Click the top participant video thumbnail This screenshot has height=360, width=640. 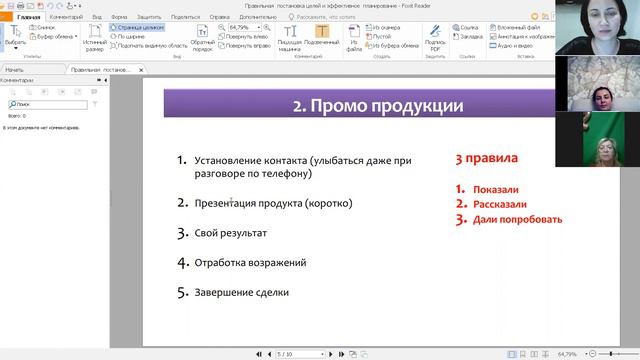[598, 27]
